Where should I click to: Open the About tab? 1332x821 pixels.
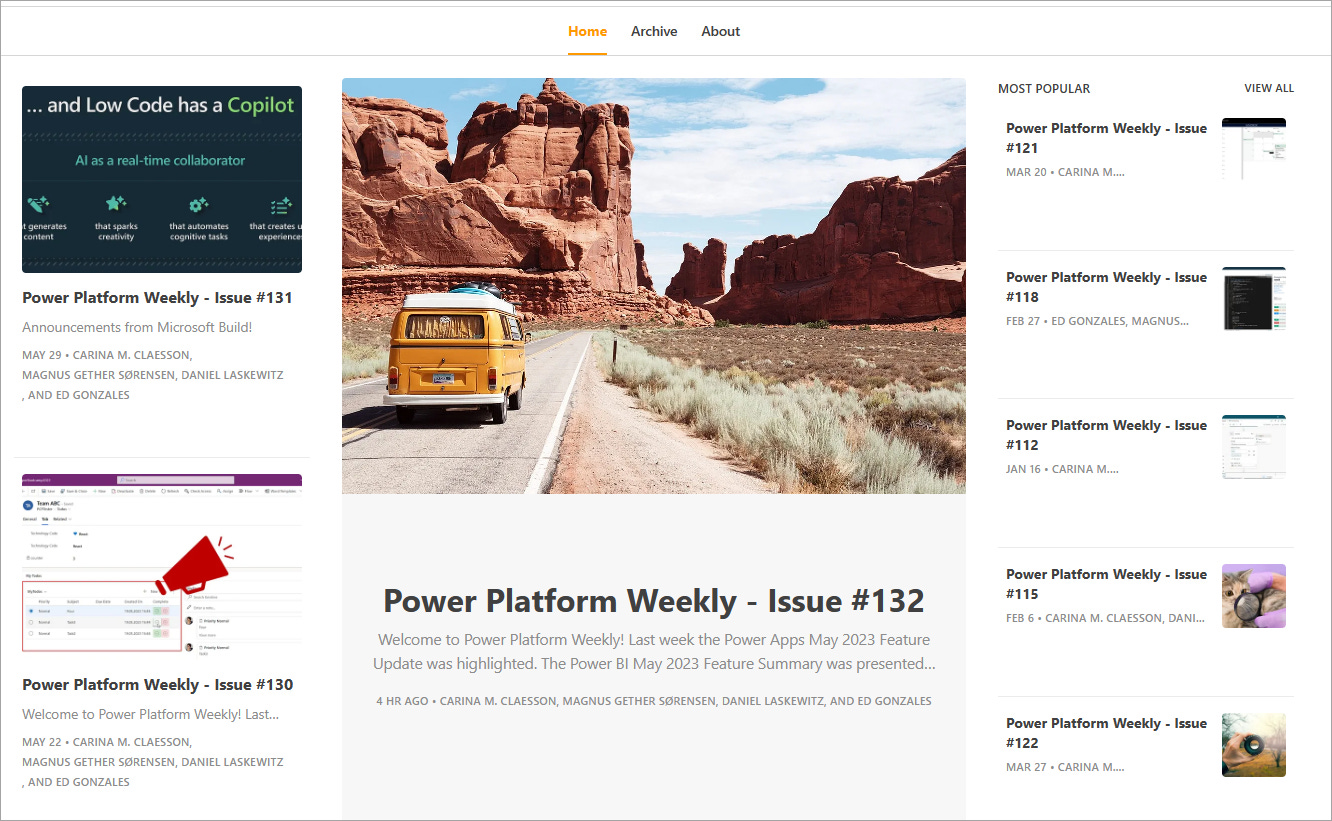point(720,31)
